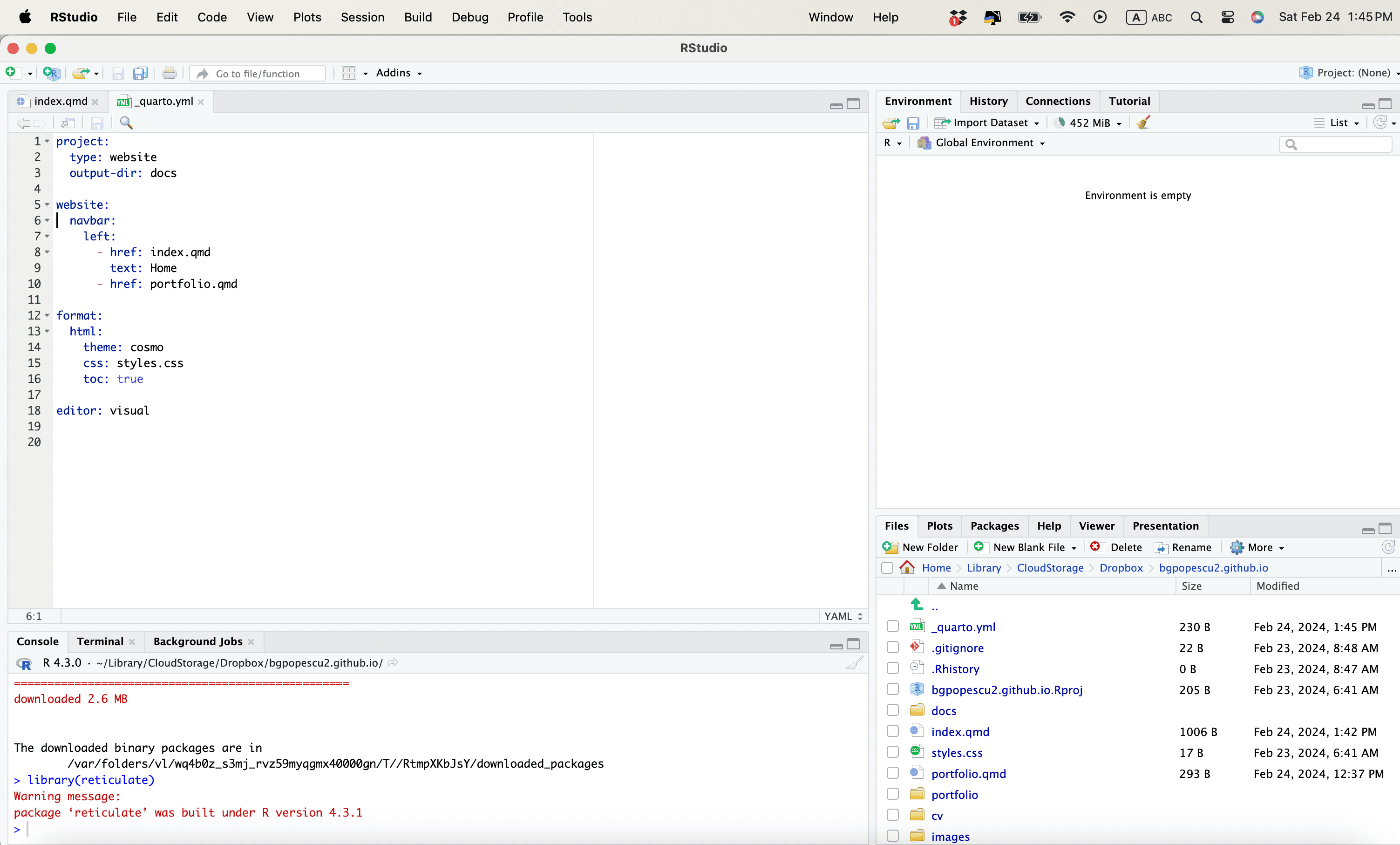Open the docs folder link
The image size is (1400, 845).
(x=943, y=711)
